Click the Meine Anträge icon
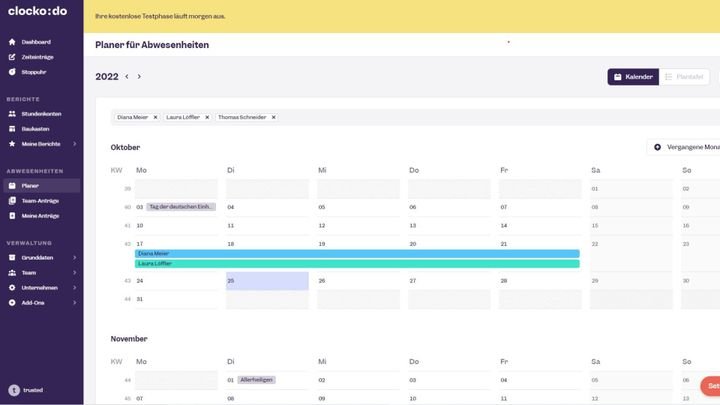Image resolution: width=720 pixels, height=405 pixels. (x=12, y=216)
